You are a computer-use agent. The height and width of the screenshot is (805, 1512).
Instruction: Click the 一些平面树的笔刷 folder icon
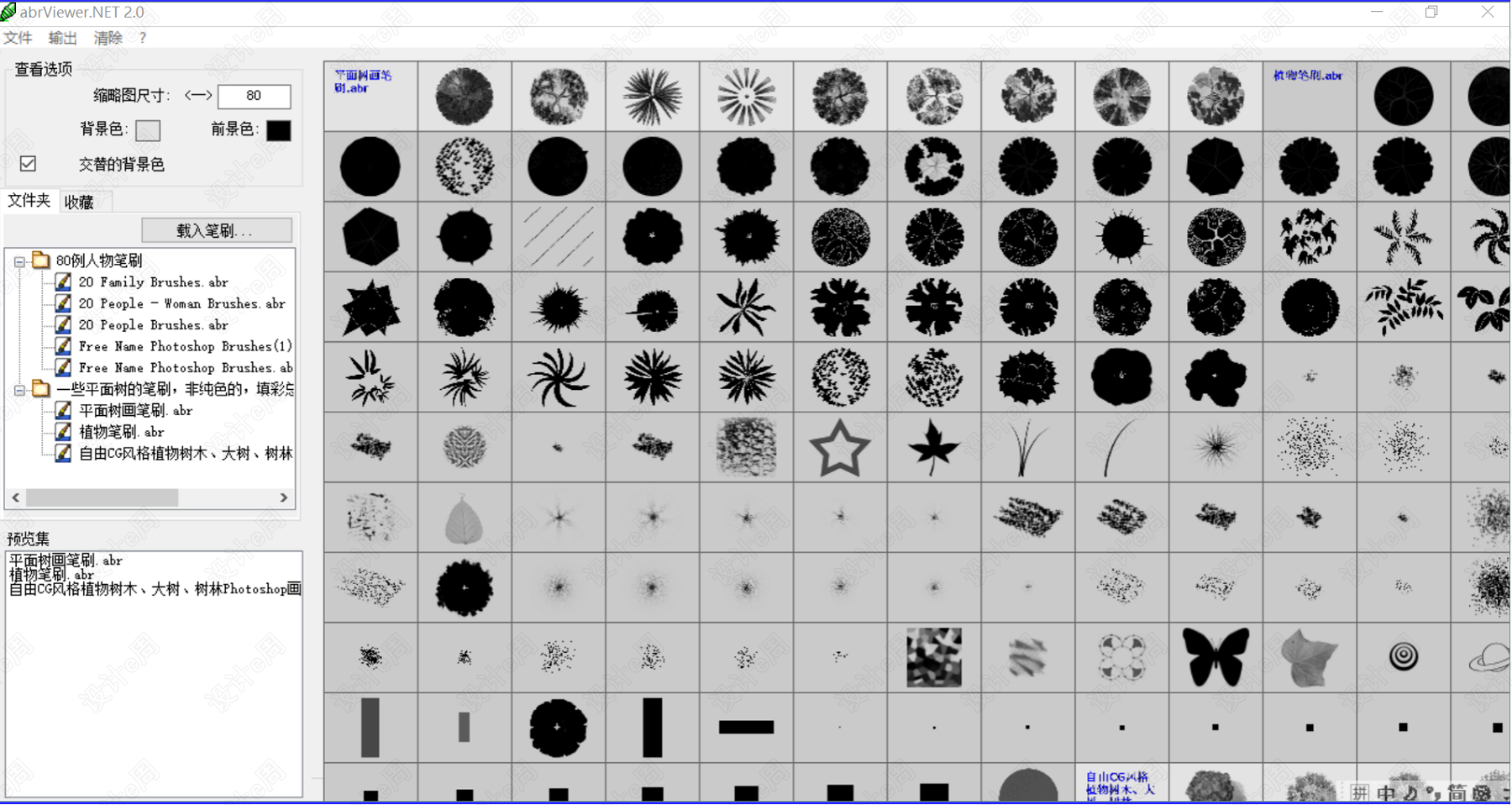40,389
